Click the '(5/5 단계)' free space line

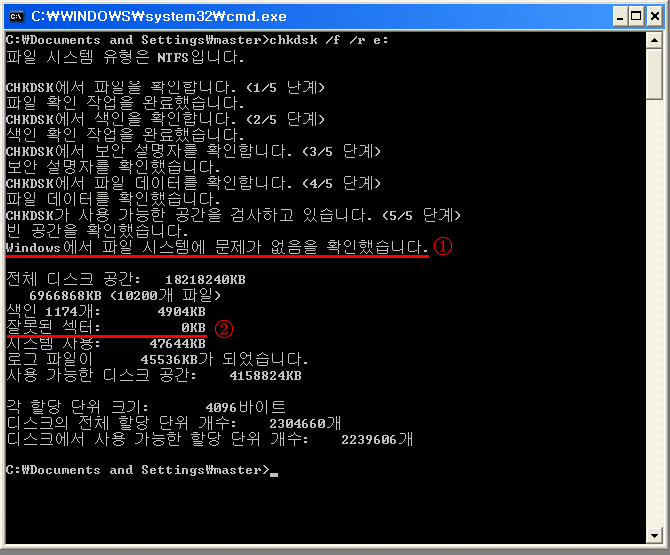pos(233,215)
